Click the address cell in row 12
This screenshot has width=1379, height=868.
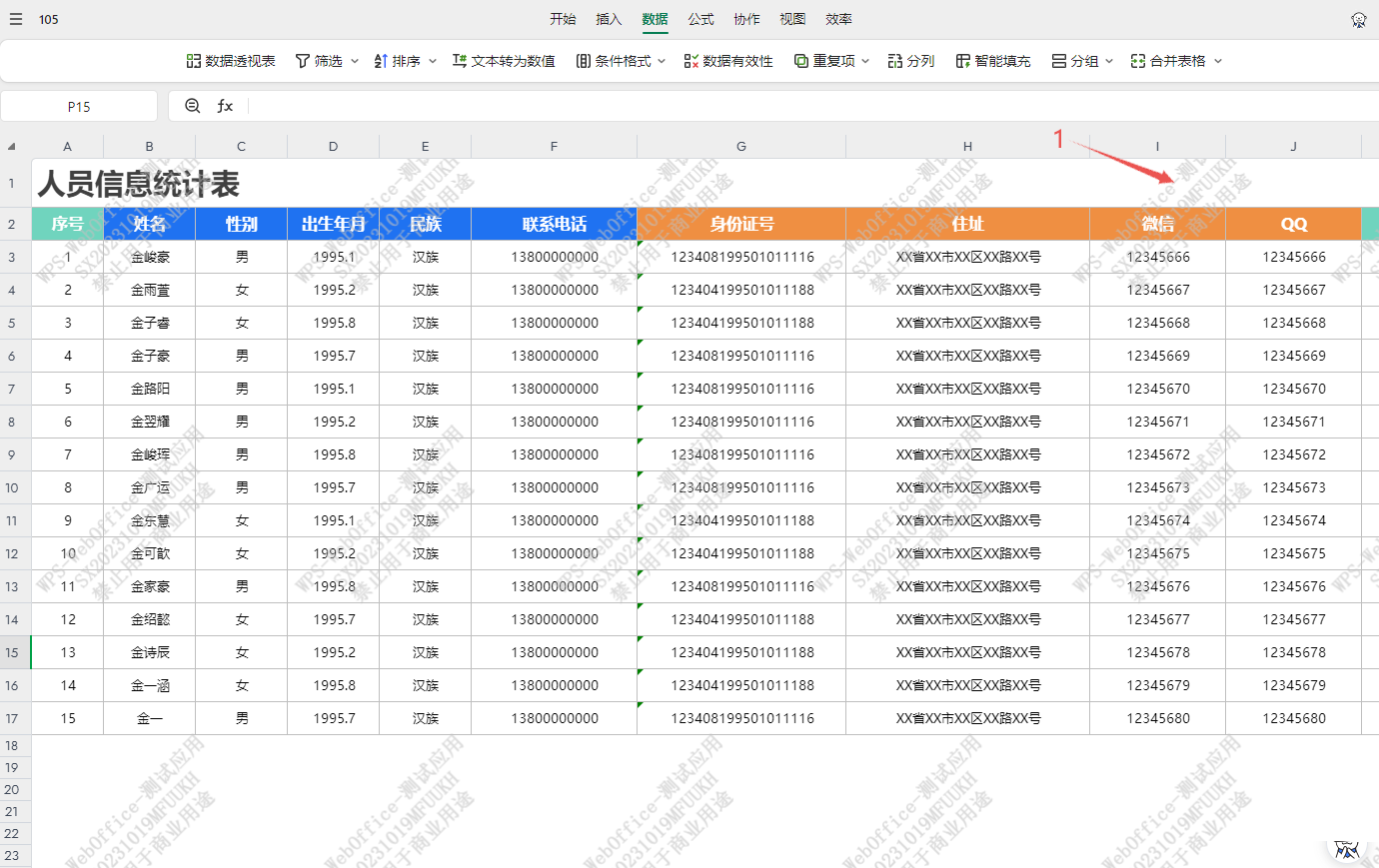coord(967,553)
